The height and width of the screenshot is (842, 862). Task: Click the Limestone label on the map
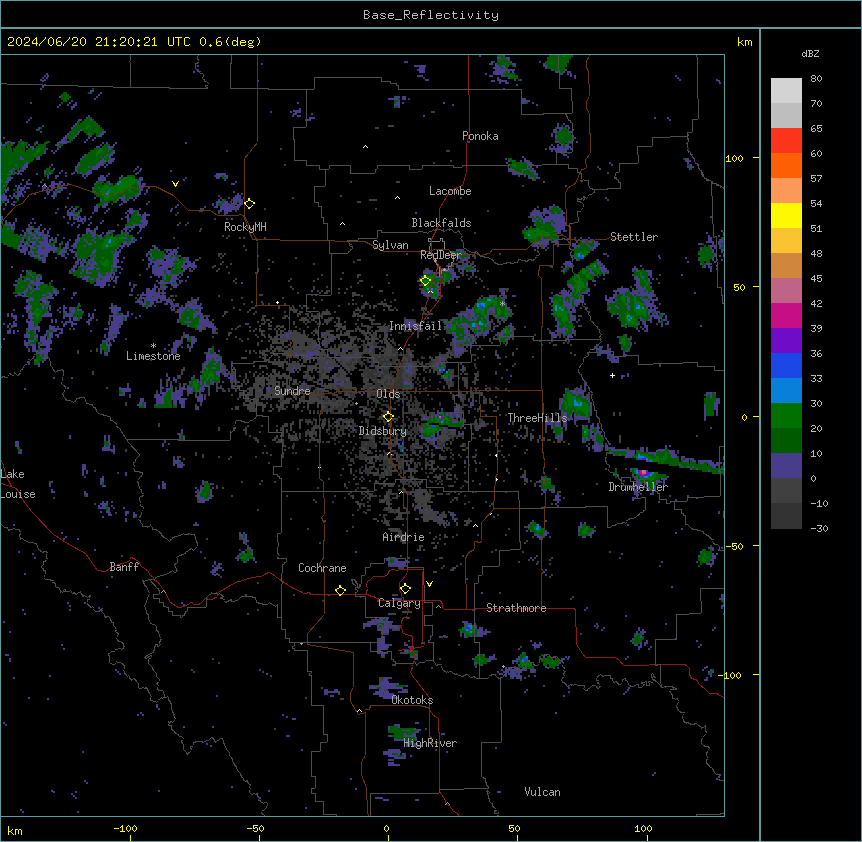pos(153,356)
